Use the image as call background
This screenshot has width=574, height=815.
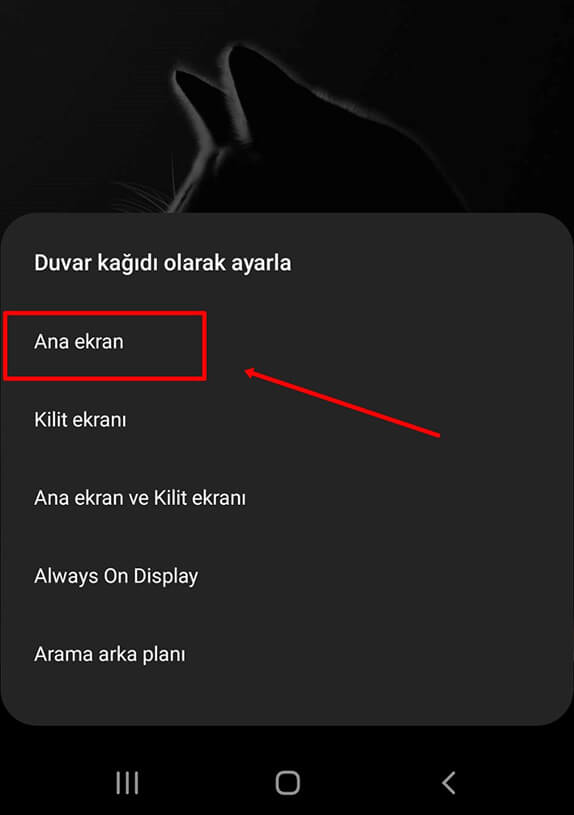coord(110,654)
